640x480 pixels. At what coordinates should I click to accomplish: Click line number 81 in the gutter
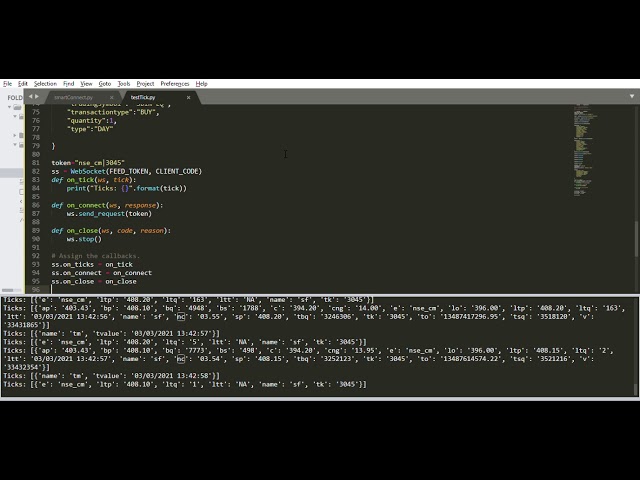(36, 163)
